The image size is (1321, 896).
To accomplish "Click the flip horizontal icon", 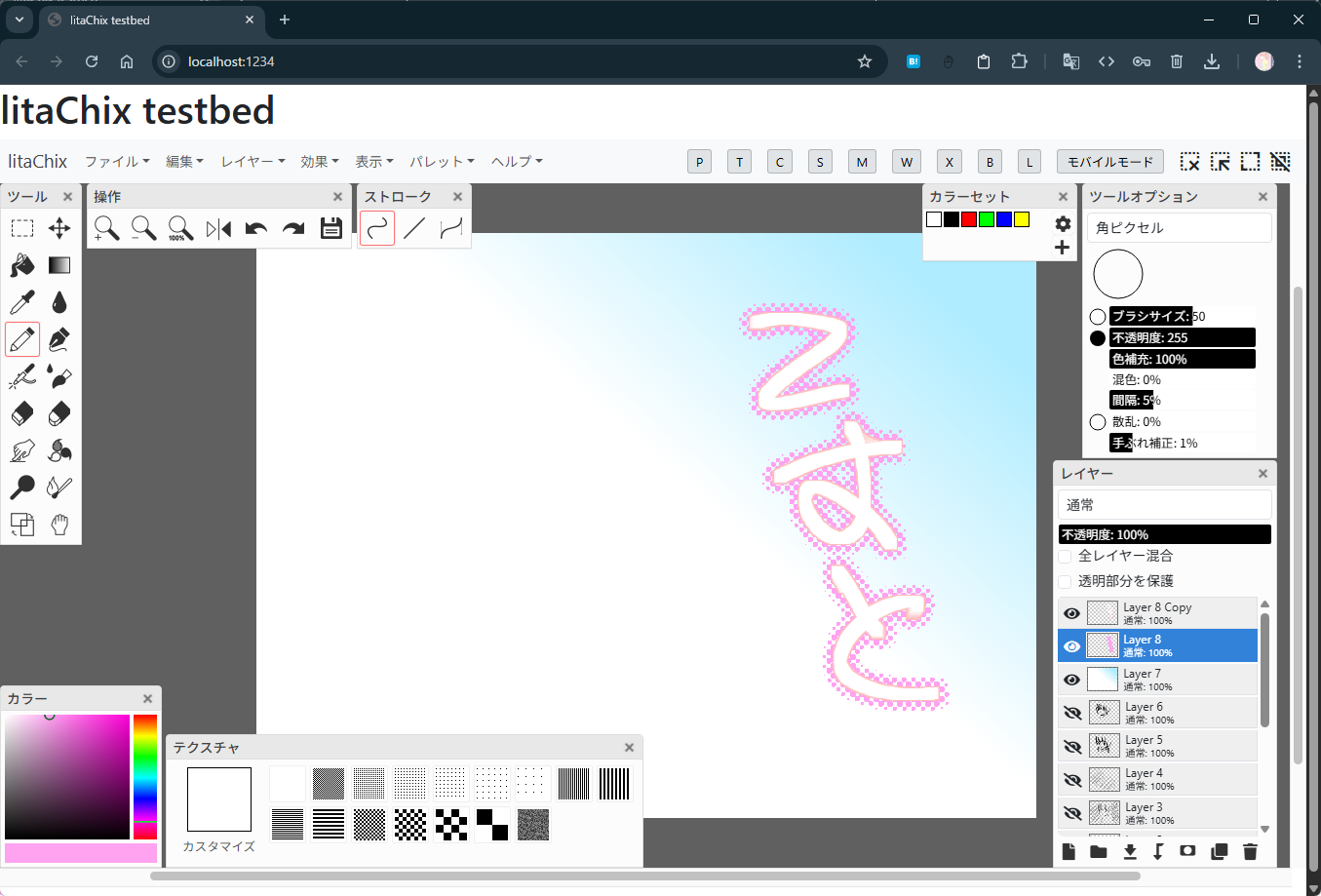I will tap(218, 229).
